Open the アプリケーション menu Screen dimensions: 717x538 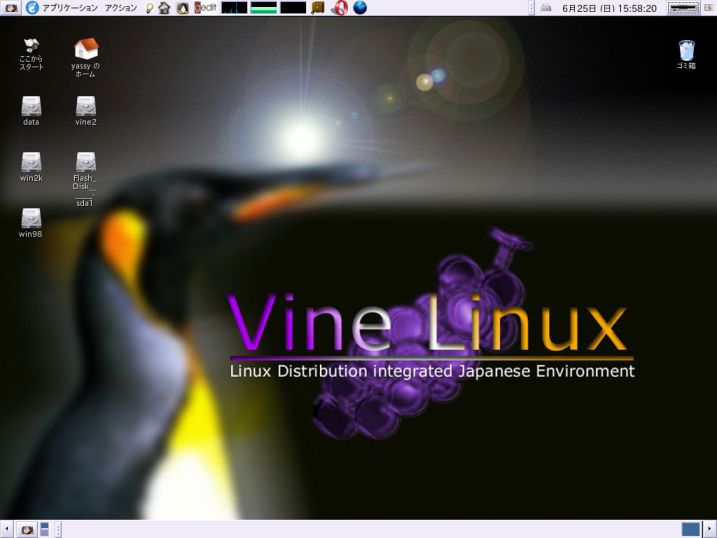(x=70, y=8)
